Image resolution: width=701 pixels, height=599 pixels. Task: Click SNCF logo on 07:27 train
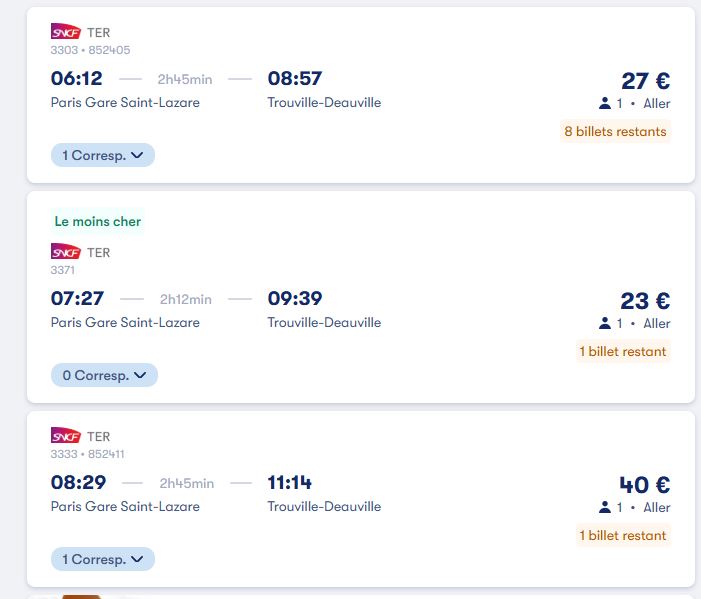[x=66, y=252]
